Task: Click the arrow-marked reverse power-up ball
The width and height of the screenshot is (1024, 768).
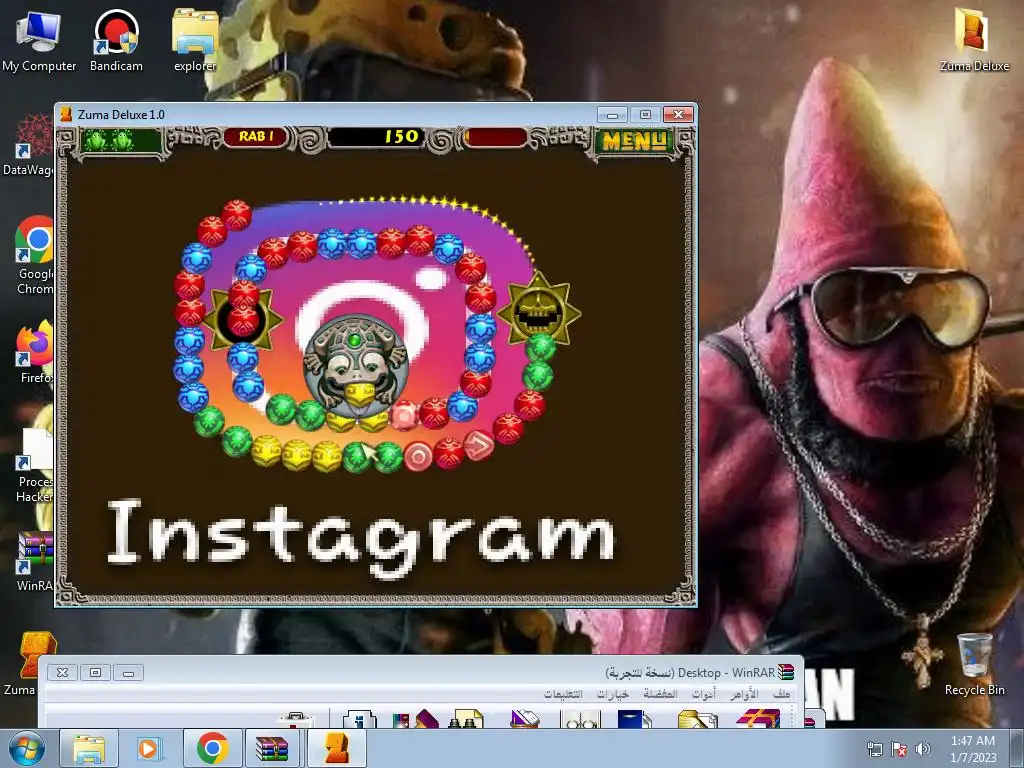Action: pyautogui.click(x=479, y=445)
